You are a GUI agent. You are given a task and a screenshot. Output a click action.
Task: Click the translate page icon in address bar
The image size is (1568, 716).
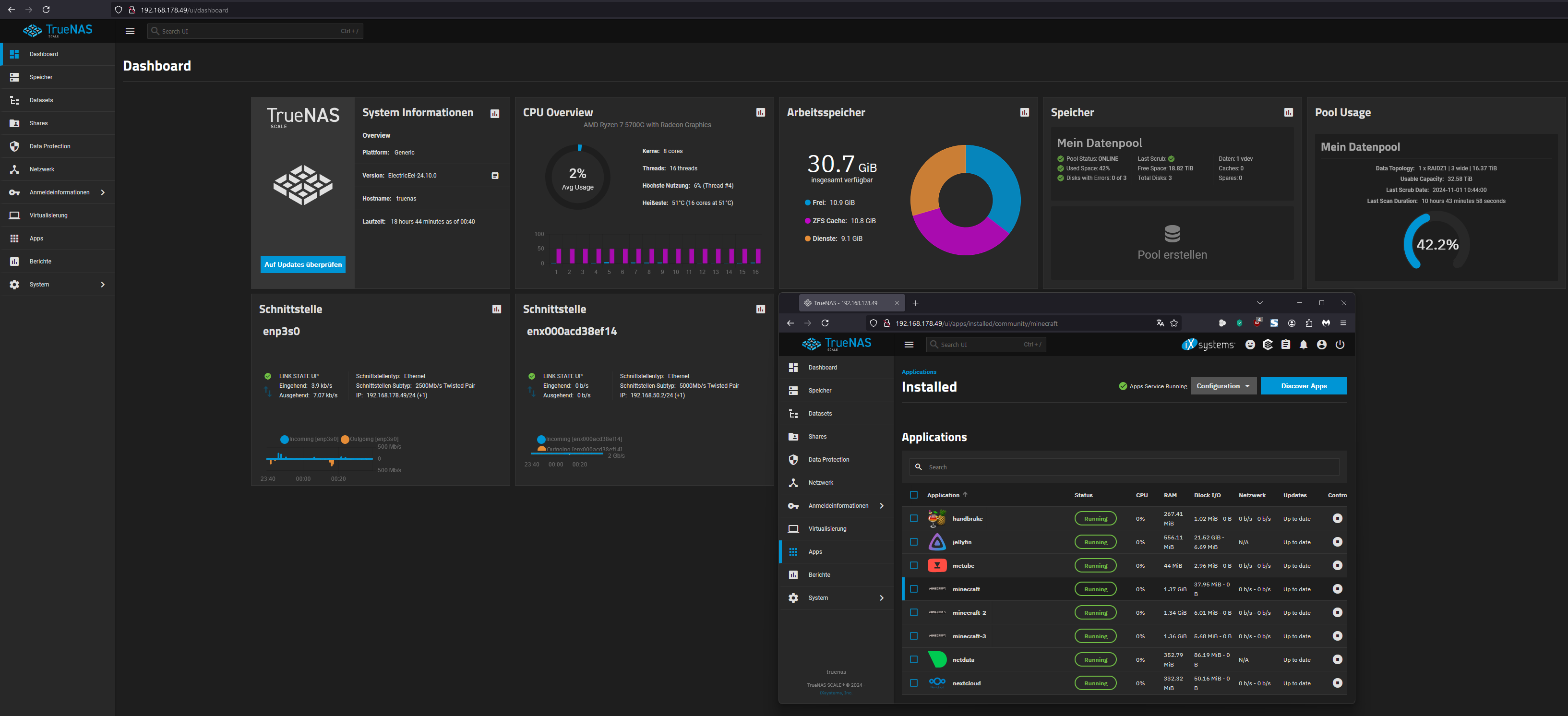1160,323
